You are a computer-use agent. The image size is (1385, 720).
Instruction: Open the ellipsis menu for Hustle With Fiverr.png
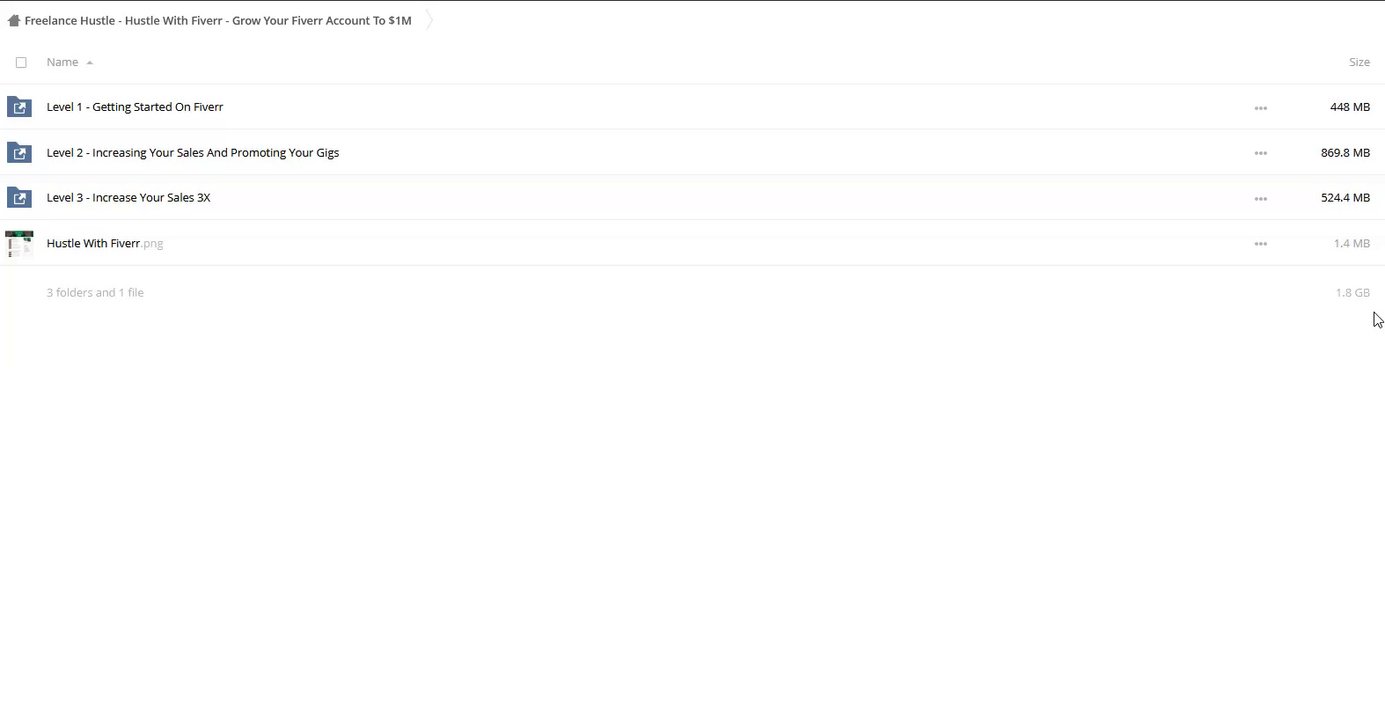click(1260, 244)
